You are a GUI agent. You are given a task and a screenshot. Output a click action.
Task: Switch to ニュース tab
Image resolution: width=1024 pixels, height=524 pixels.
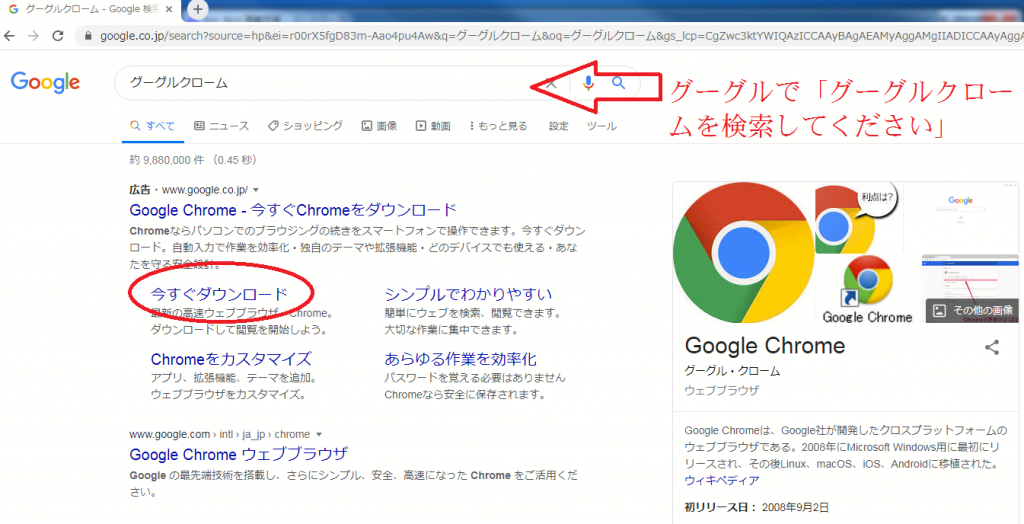click(222, 126)
